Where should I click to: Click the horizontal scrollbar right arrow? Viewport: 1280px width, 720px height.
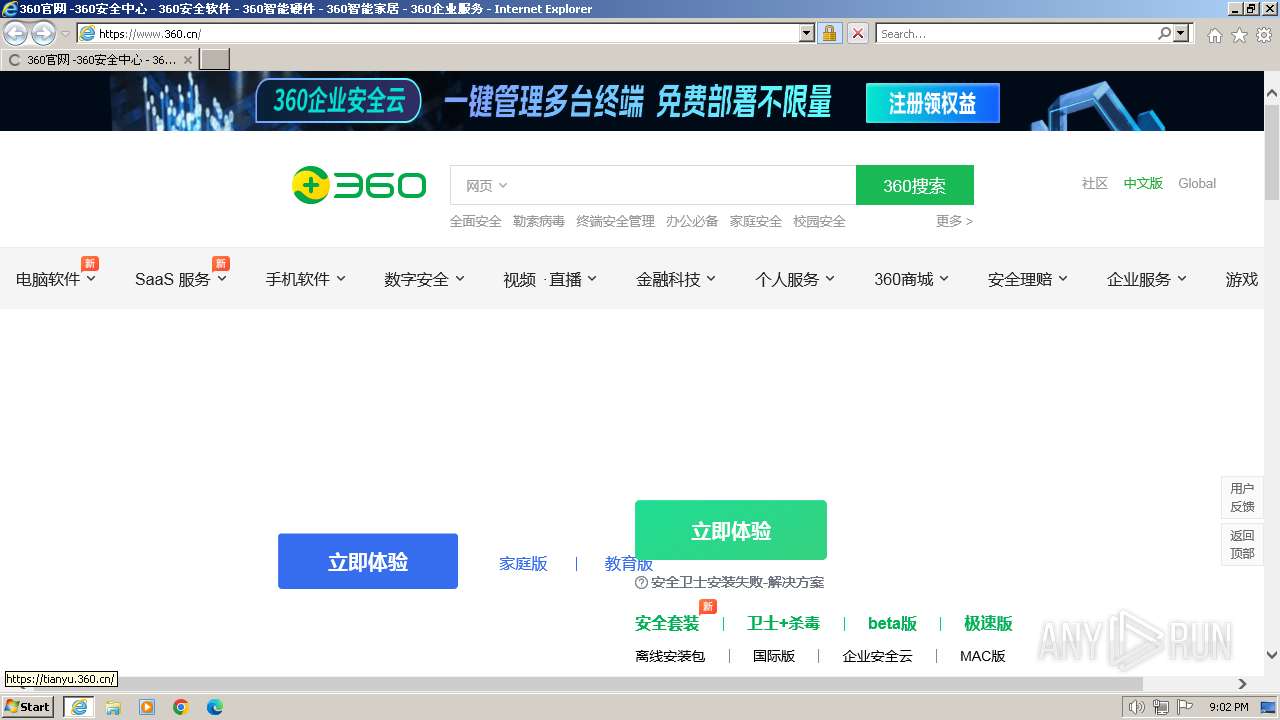[x=1243, y=684]
